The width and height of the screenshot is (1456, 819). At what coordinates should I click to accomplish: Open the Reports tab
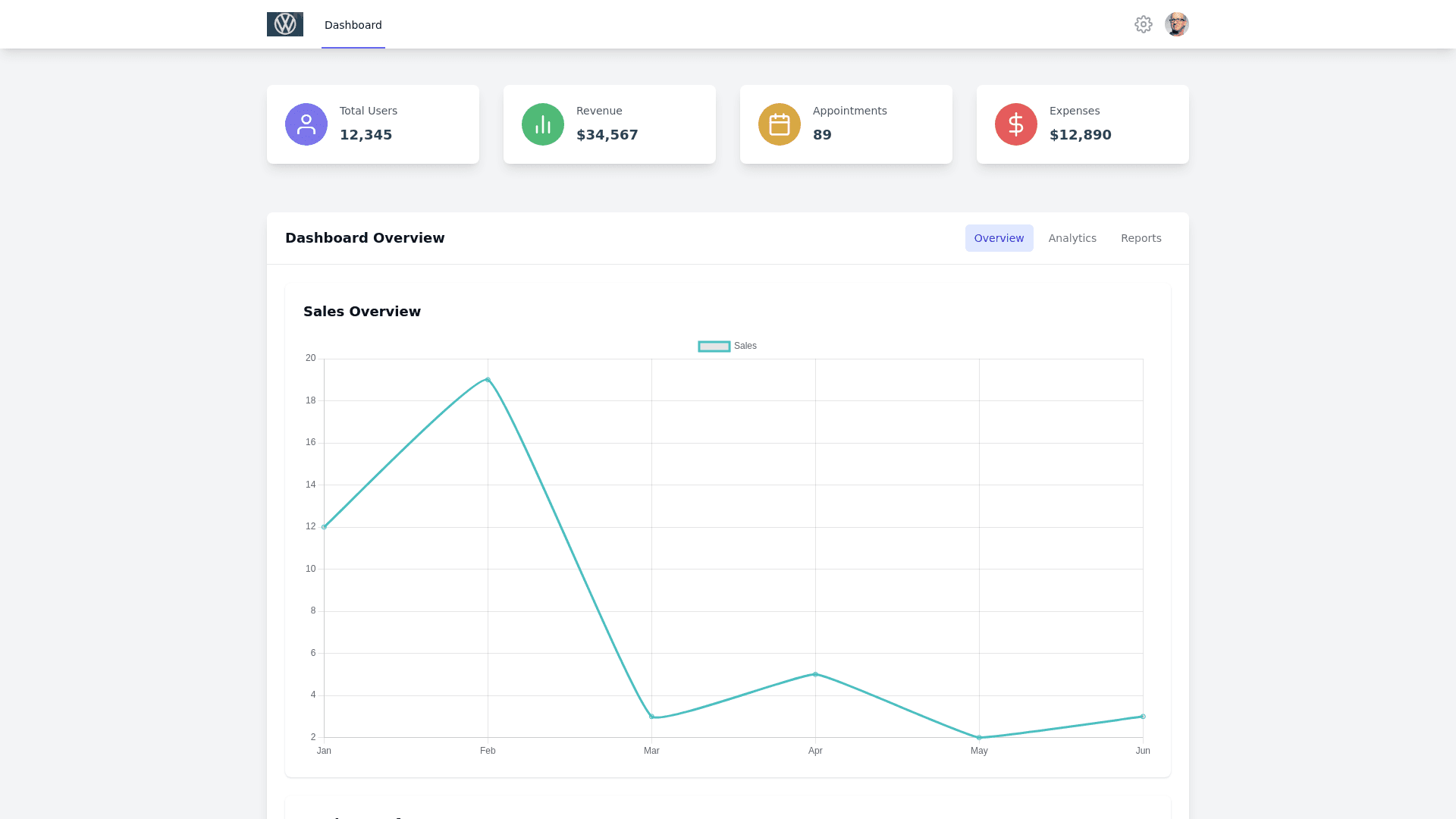pyautogui.click(x=1141, y=238)
